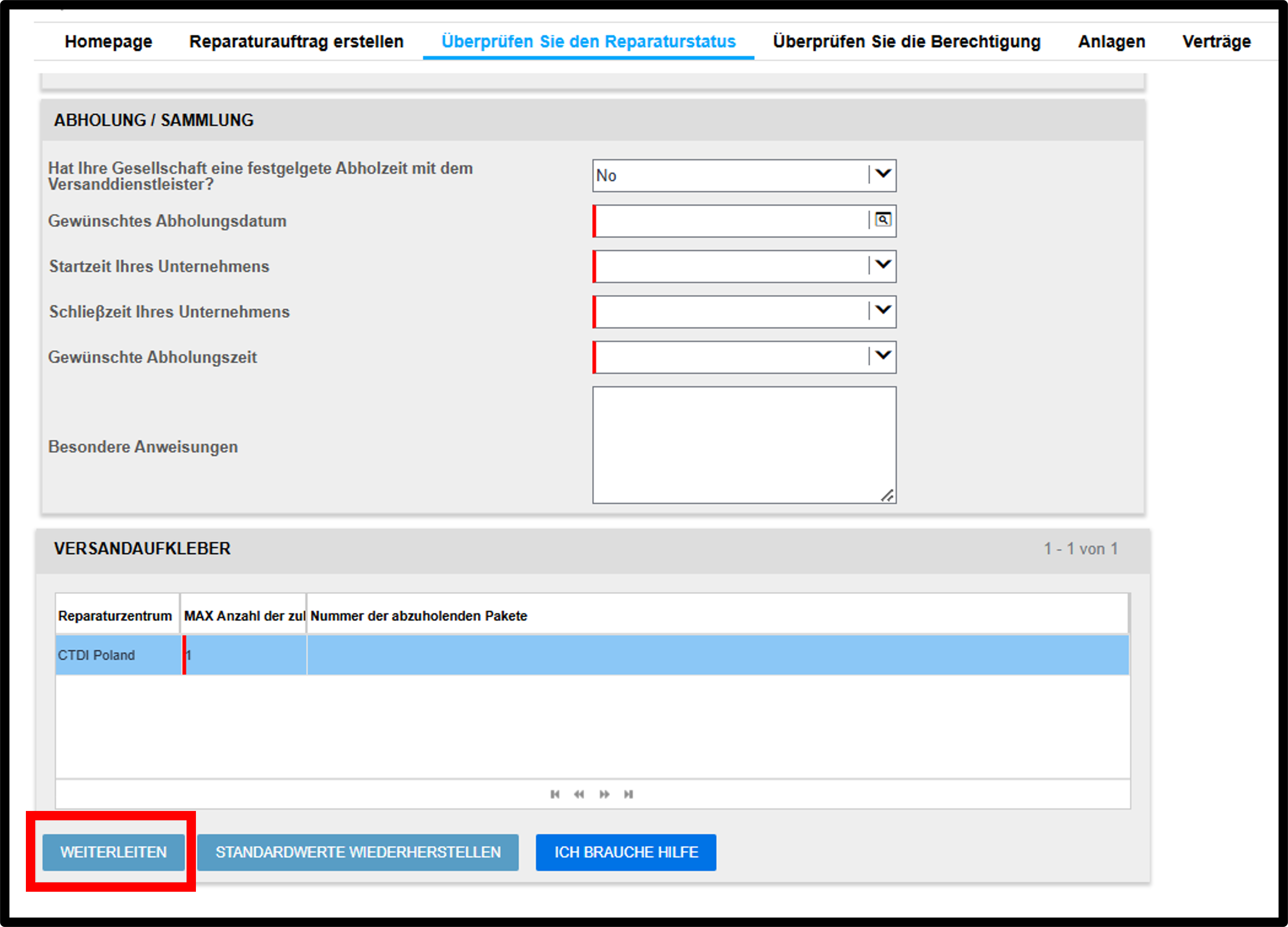The height and width of the screenshot is (927, 1288).
Task: Jump to last page of Versandaufkleber table
Action: pyautogui.click(x=628, y=794)
